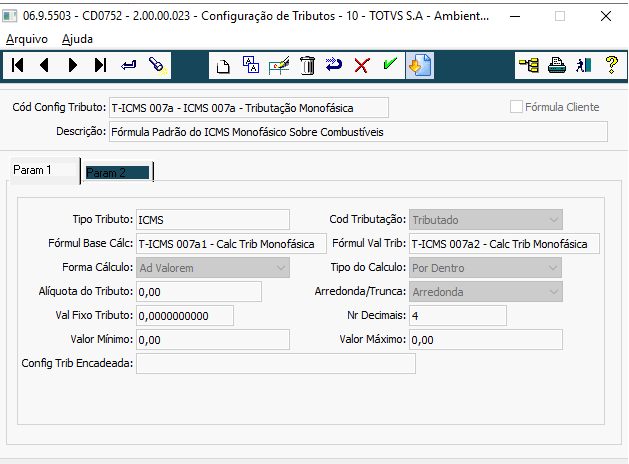Click the Valor Máximo field
The width and height of the screenshot is (629, 464).
click(486, 340)
